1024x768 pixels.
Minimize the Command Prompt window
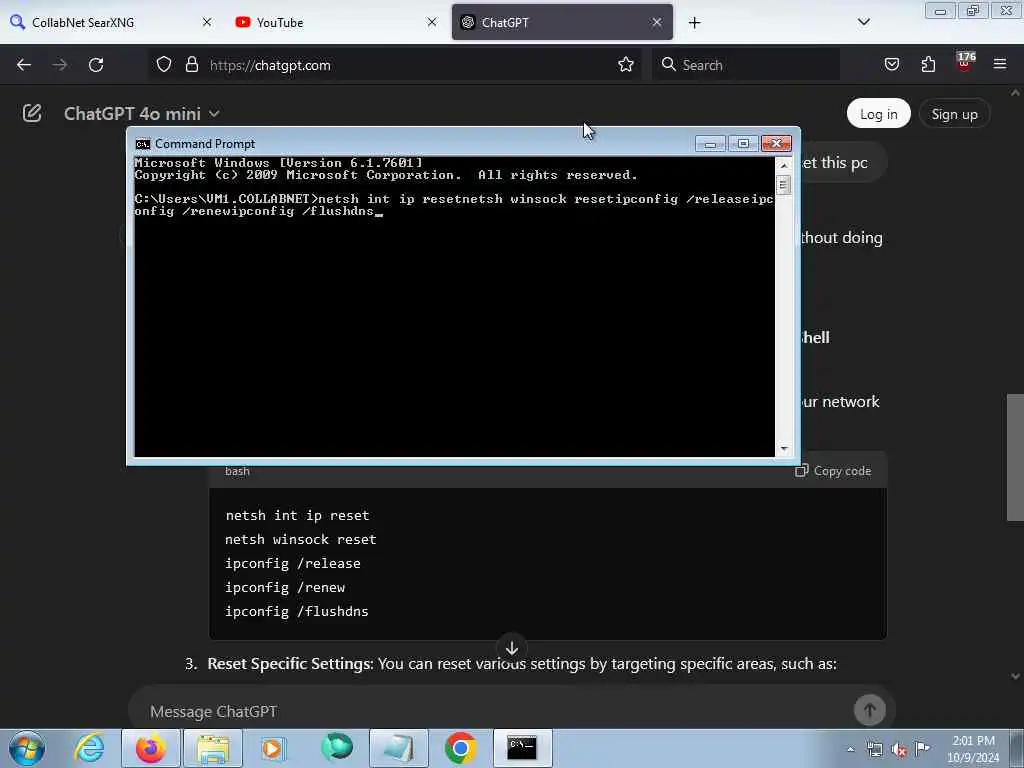710,144
